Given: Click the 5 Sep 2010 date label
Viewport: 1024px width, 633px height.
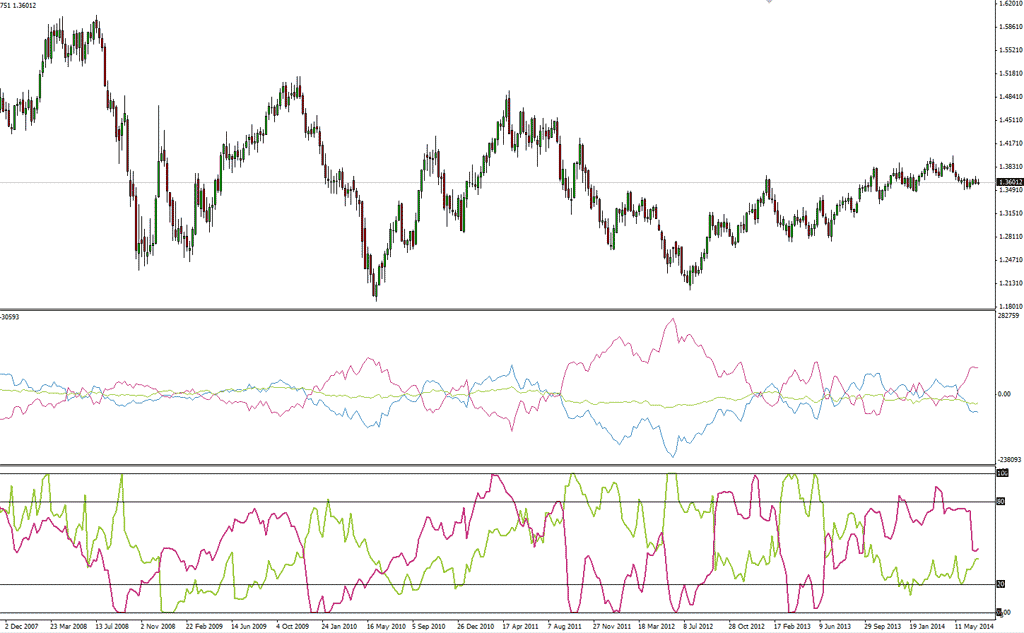Looking at the screenshot, I should tap(428, 626).
